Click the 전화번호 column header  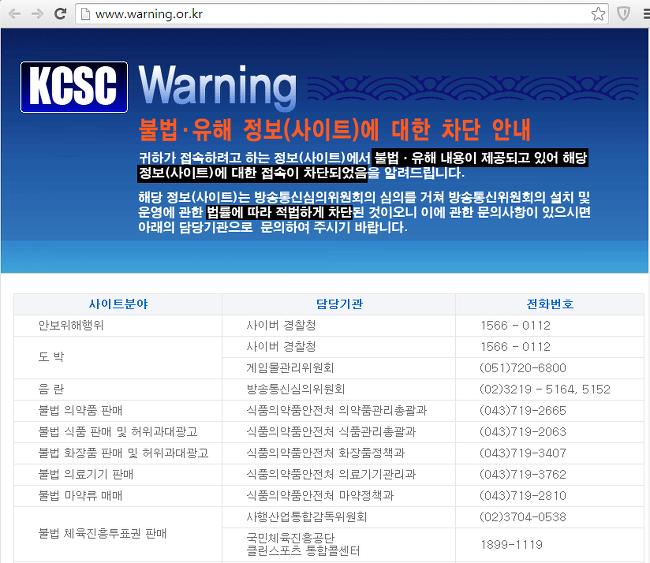tap(550, 304)
